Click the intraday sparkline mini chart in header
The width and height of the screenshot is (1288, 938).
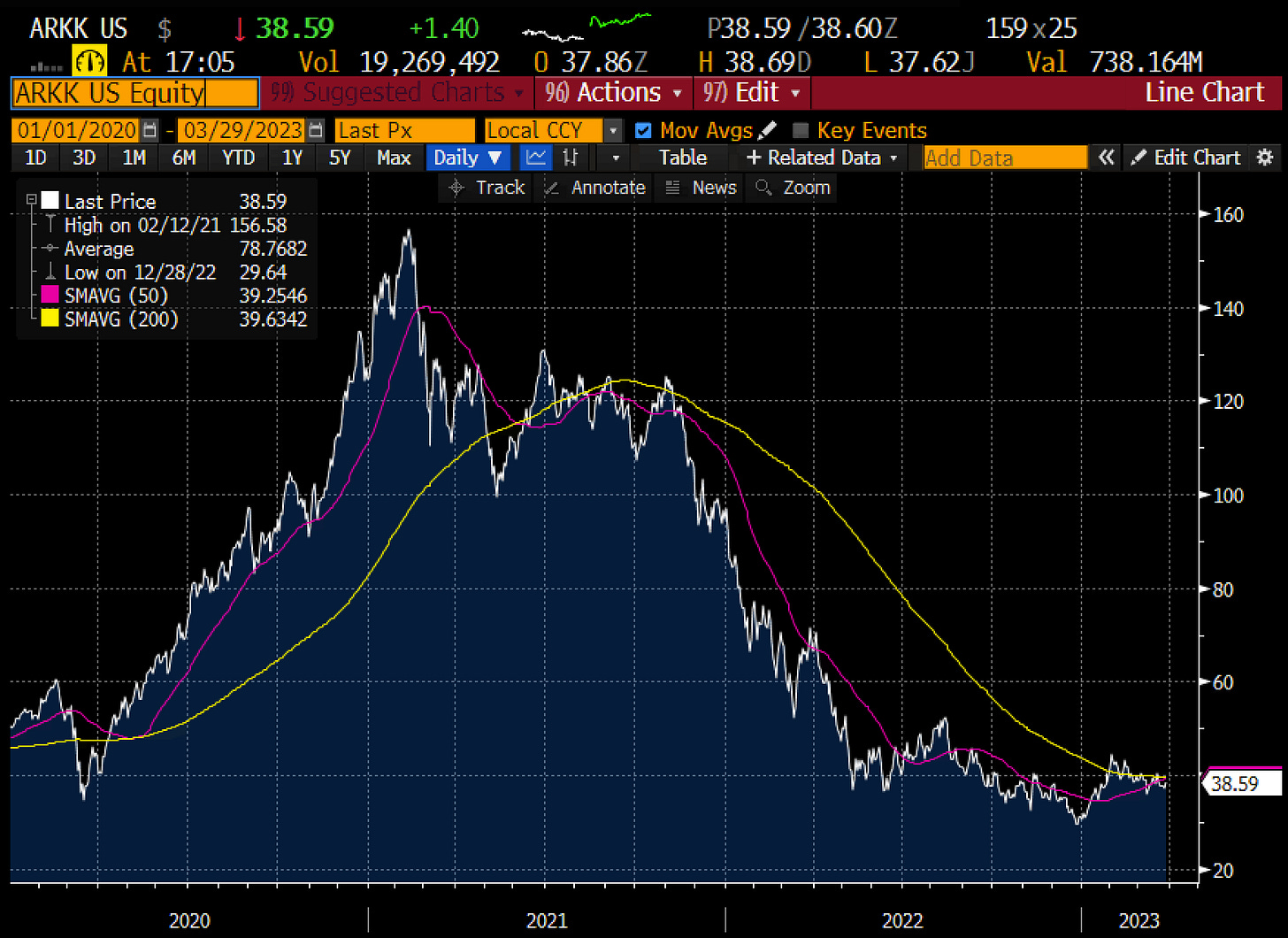point(586,27)
